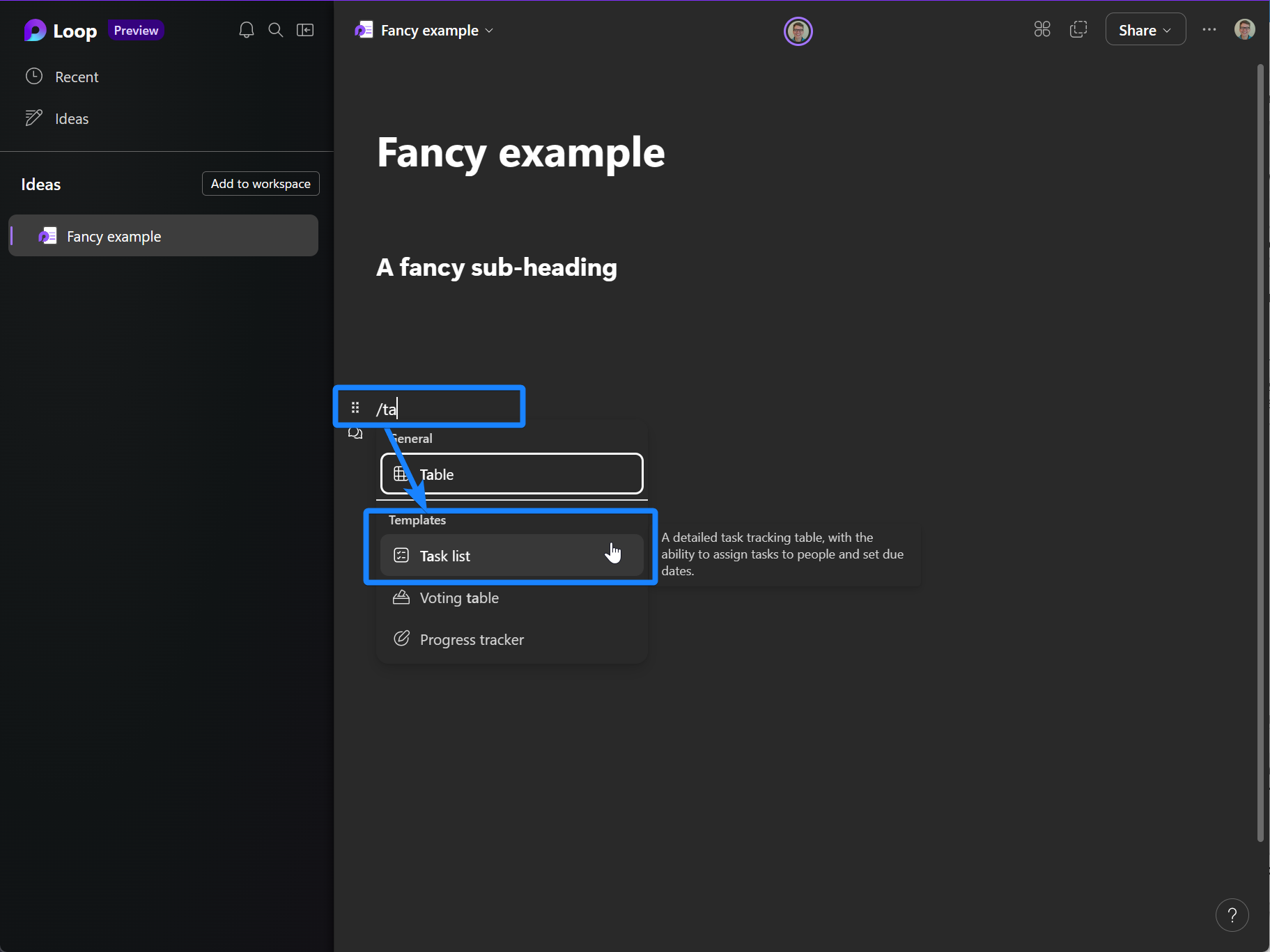This screenshot has height=952, width=1270.
Task: Insert Task list from Templates
Action: [x=444, y=556]
